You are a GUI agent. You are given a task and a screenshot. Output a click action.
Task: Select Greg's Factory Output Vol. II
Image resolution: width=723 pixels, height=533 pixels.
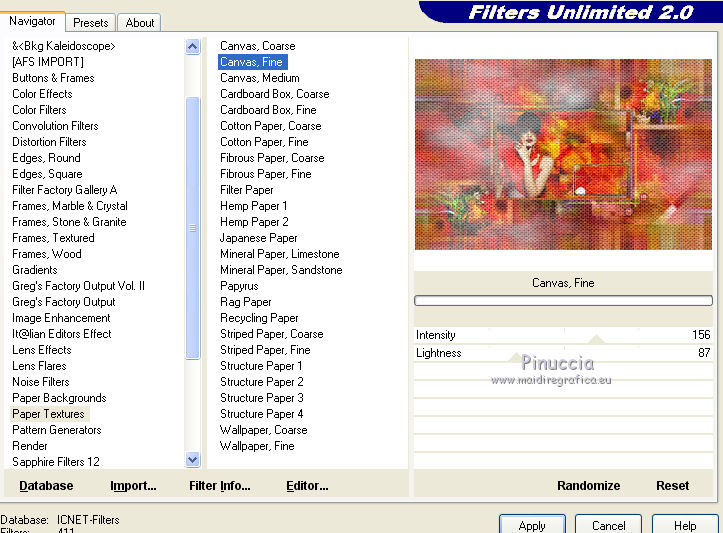(x=78, y=286)
